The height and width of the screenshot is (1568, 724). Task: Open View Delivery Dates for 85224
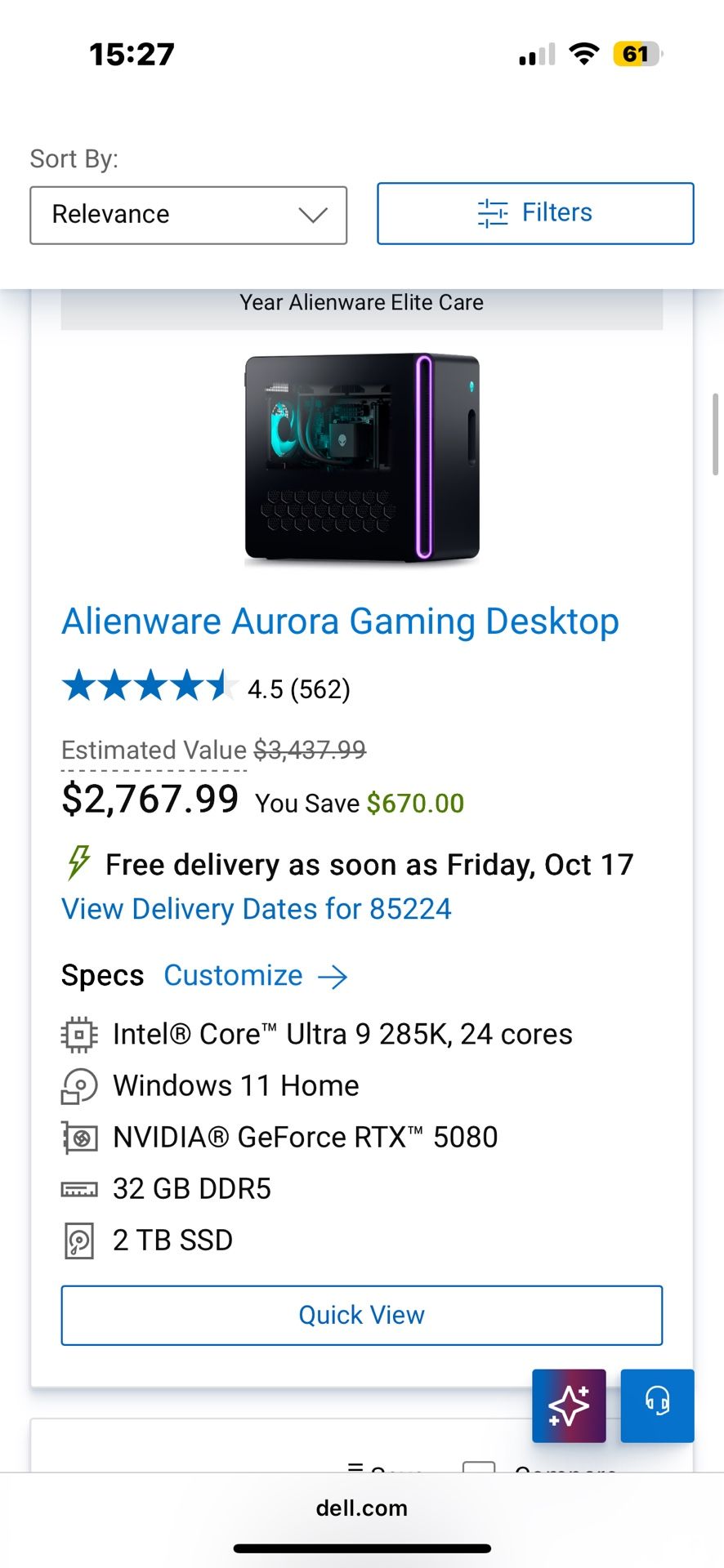(x=257, y=909)
